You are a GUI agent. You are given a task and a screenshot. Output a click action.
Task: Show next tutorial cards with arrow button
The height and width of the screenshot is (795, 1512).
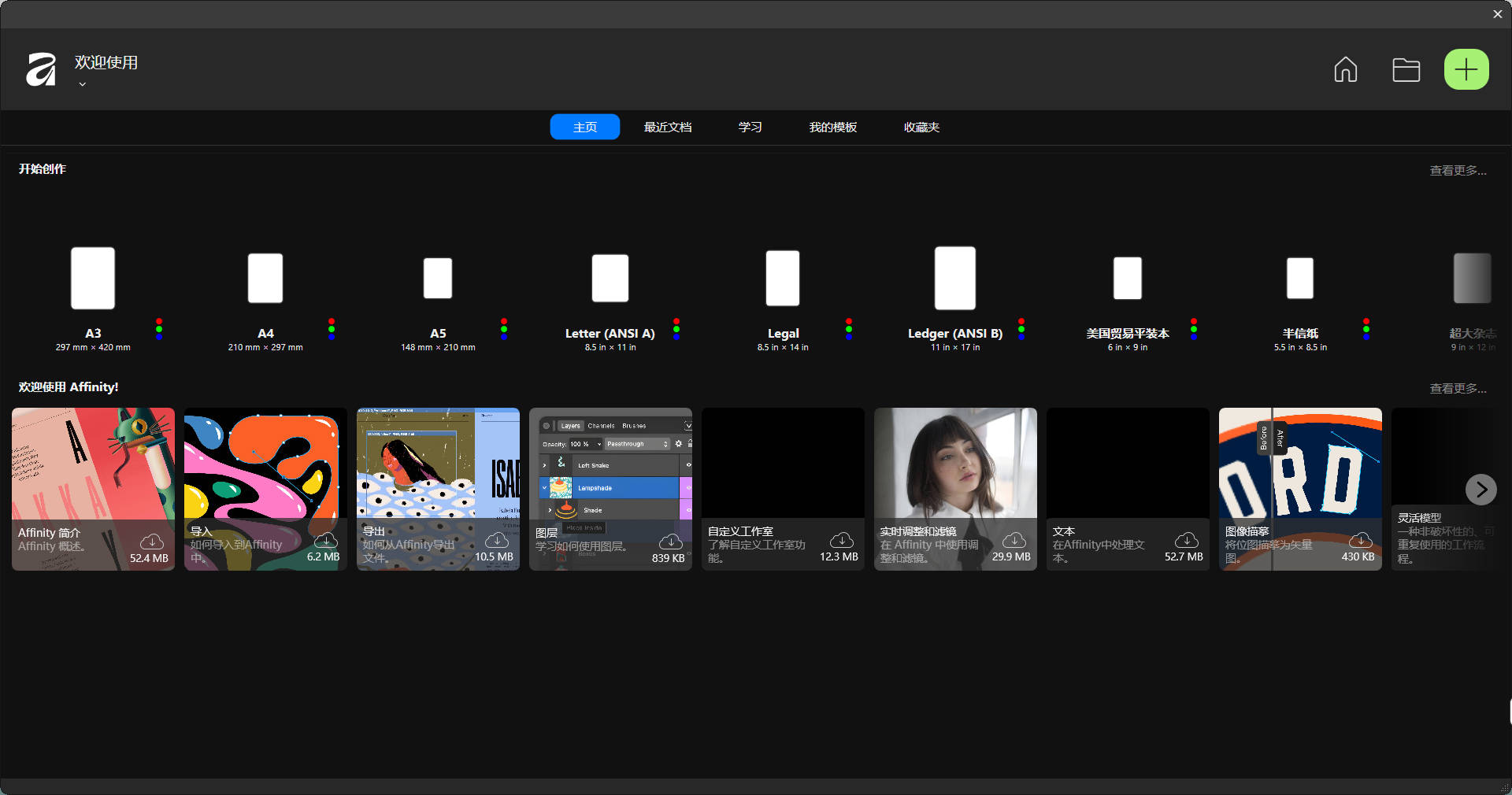point(1480,490)
